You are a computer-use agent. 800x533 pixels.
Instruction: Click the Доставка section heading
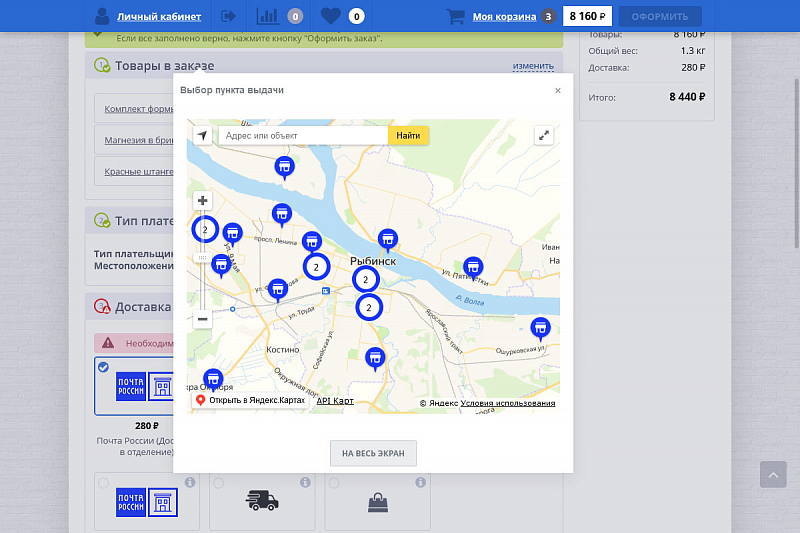point(143,307)
